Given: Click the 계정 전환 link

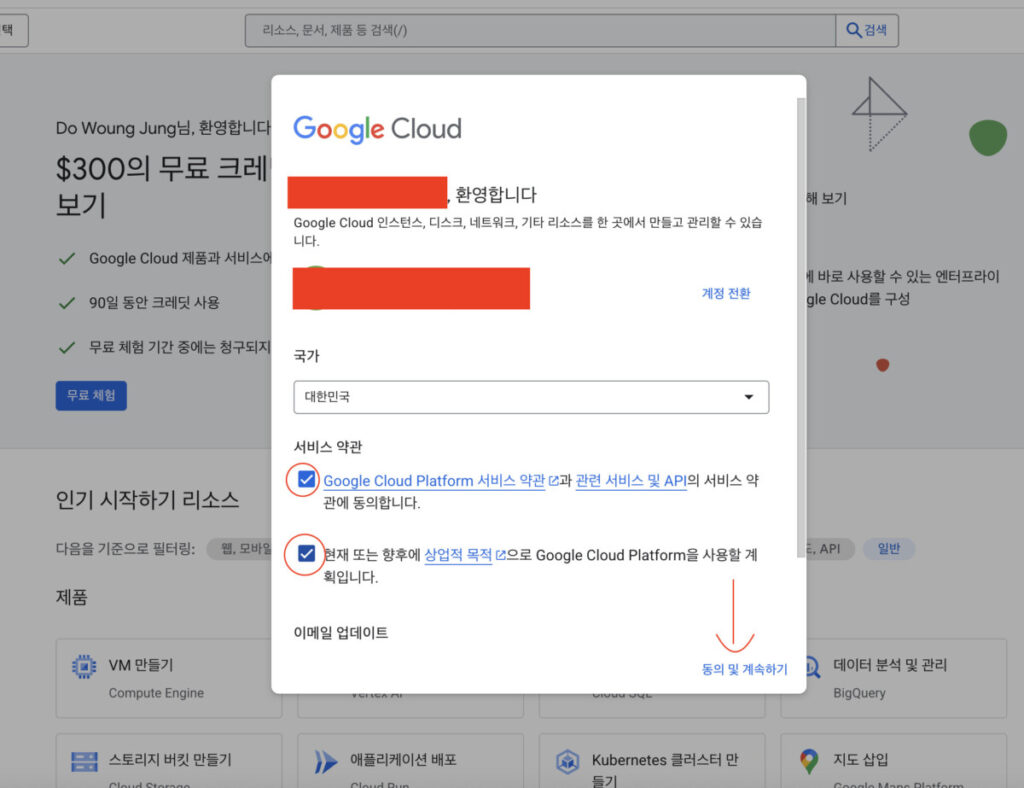Looking at the screenshot, I should (726, 293).
